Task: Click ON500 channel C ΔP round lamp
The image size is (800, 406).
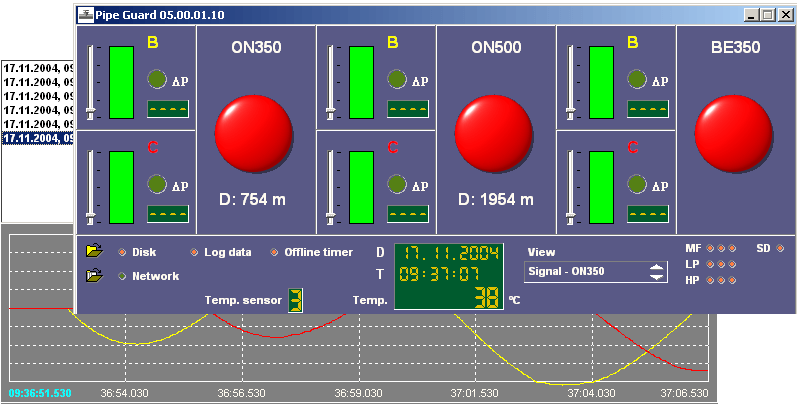Action: (x=397, y=184)
